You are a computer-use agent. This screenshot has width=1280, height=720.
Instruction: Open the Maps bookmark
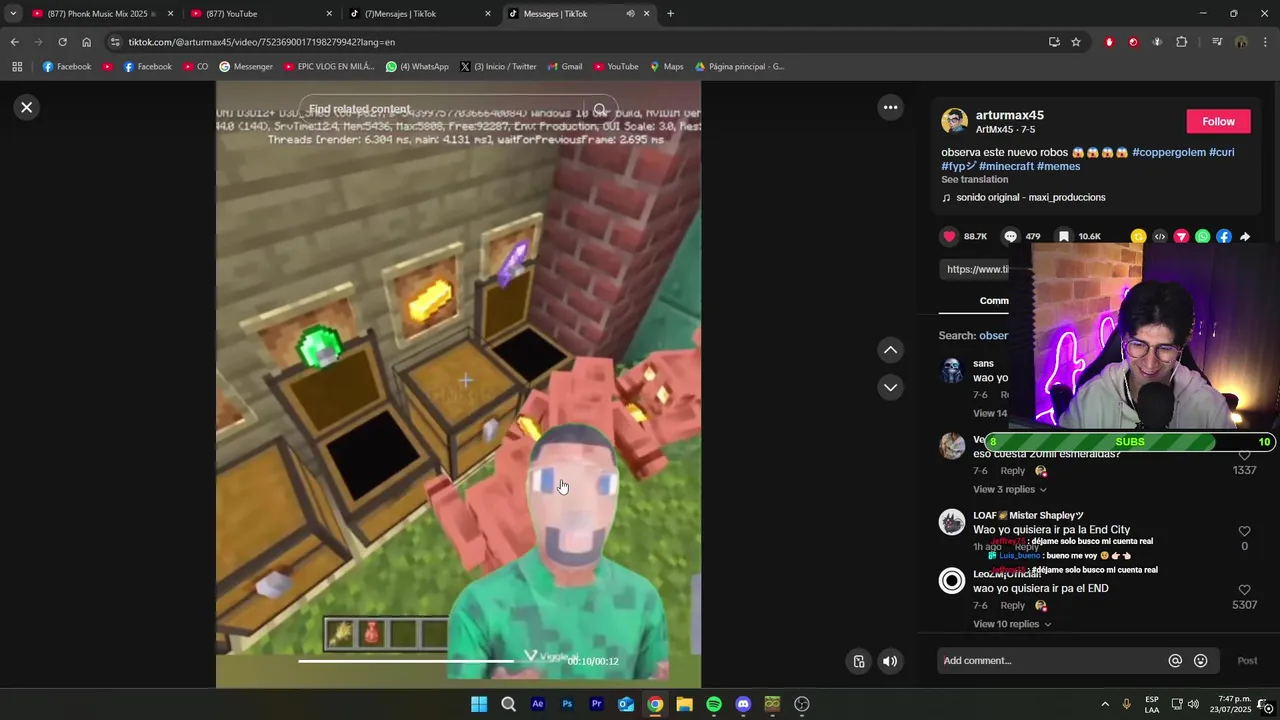pyautogui.click(x=667, y=67)
